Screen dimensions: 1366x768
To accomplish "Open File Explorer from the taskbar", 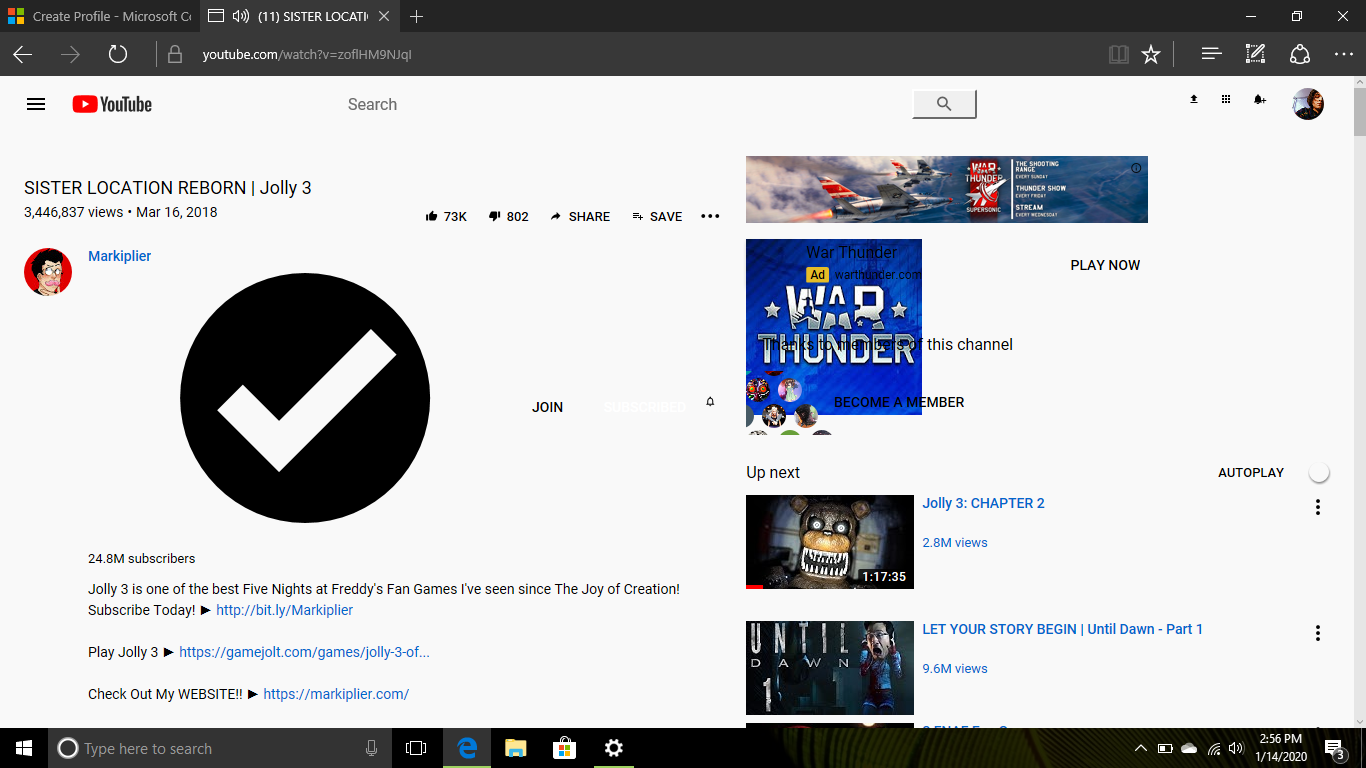I will coord(515,748).
